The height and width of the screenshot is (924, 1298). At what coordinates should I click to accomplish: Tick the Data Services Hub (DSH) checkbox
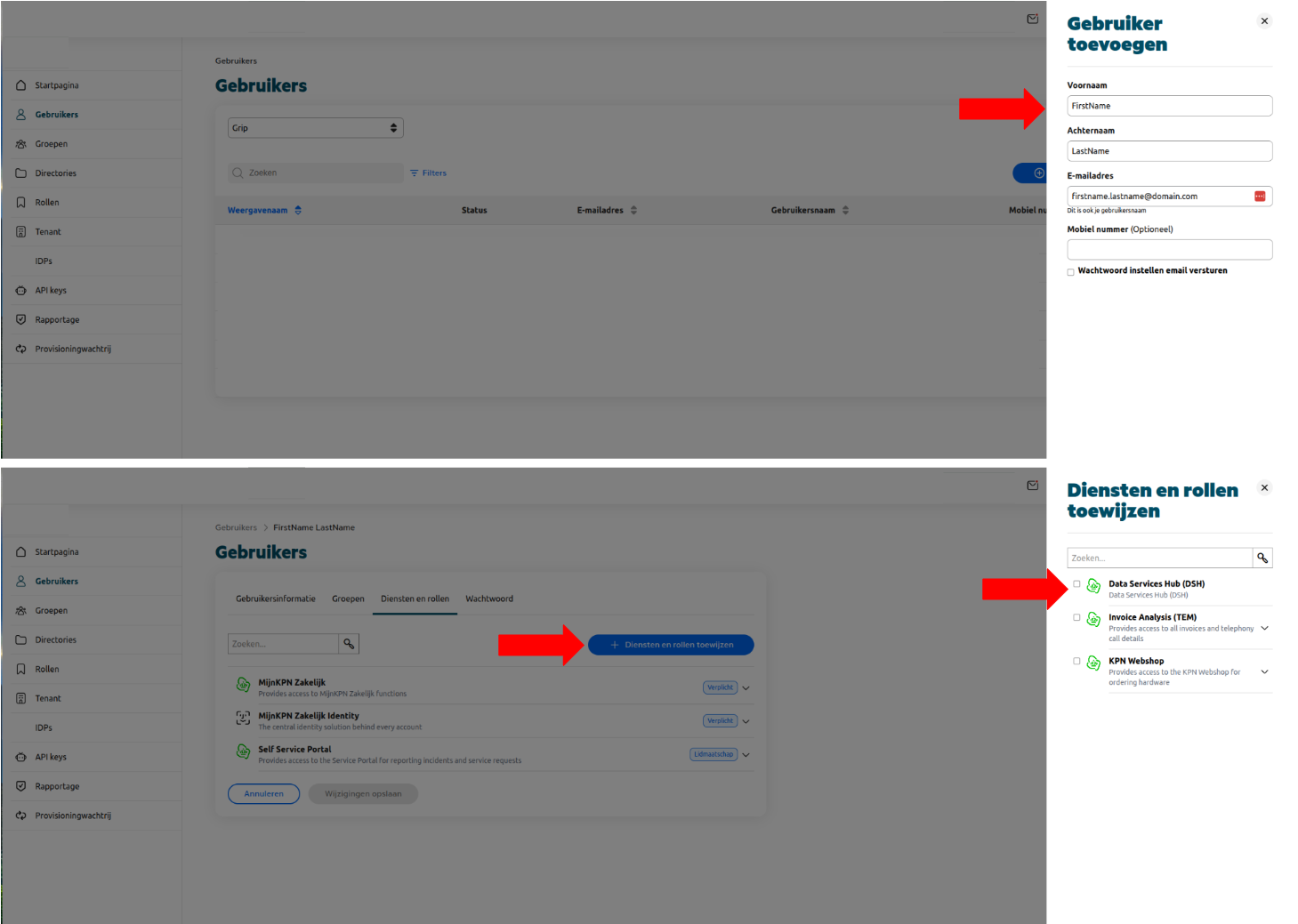tap(1076, 584)
